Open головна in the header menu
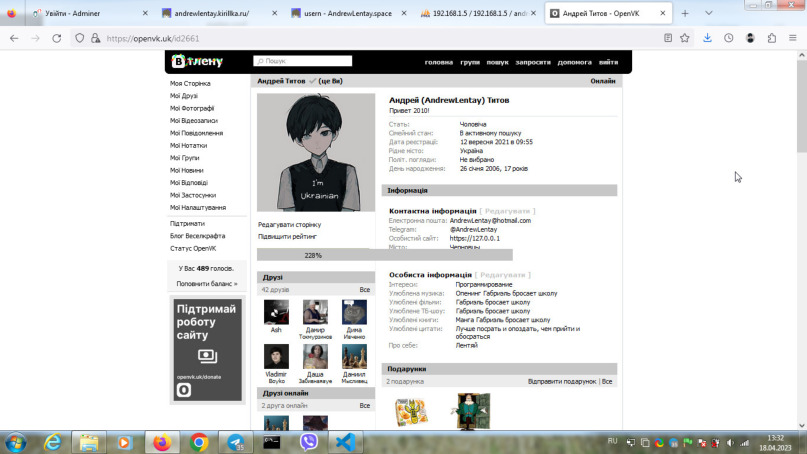Image resolution: width=807 pixels, height=454 pixels. tap(438, 62)
